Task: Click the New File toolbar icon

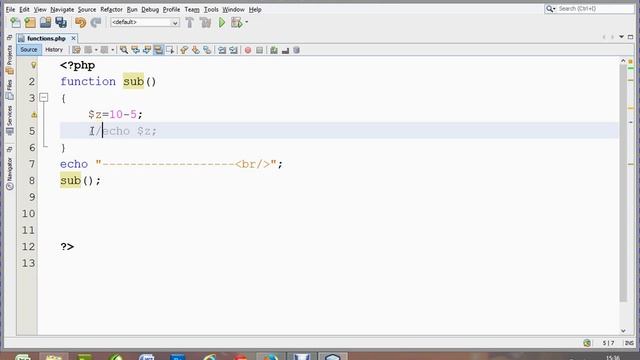Action: [15, 22]
